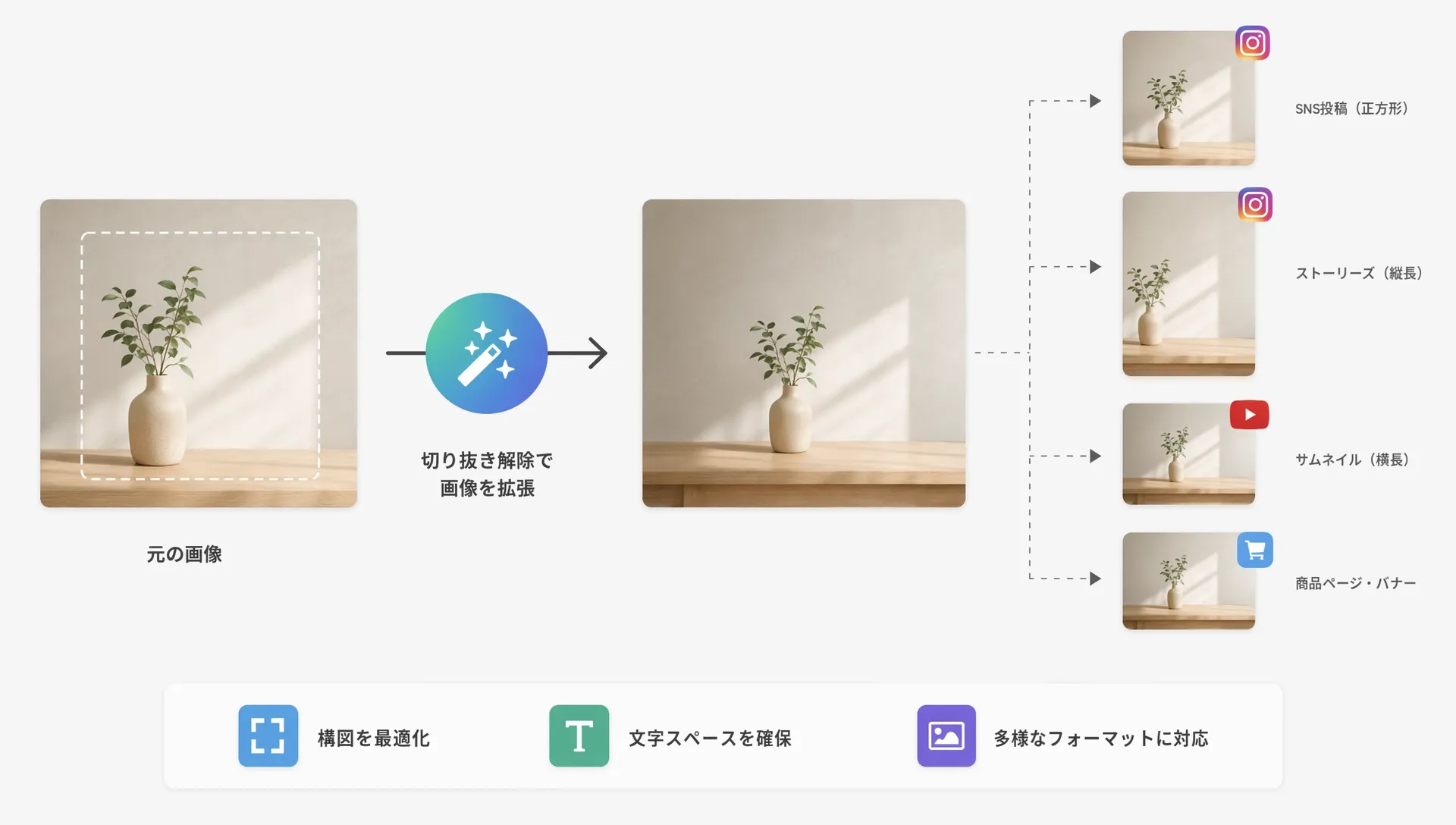This screenshot has width=1456, height=825.
Task: Click the SNS投稿（正方形） label
Action: tap(1352, 108)
